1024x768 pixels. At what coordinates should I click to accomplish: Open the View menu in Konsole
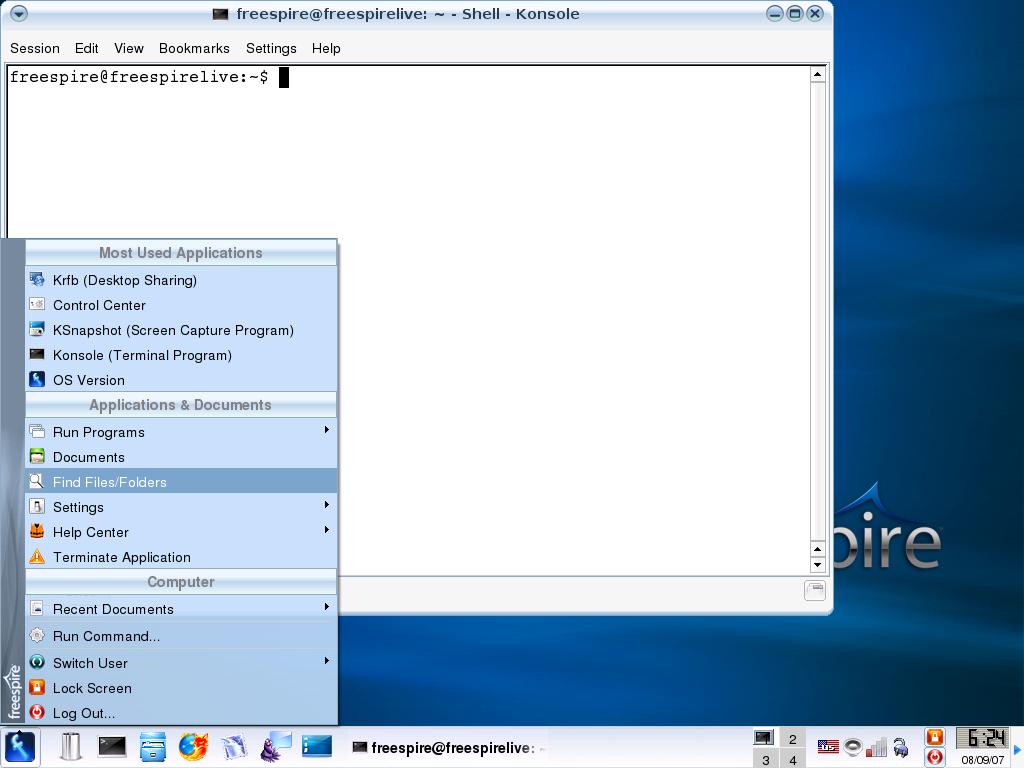click(129, 48)
